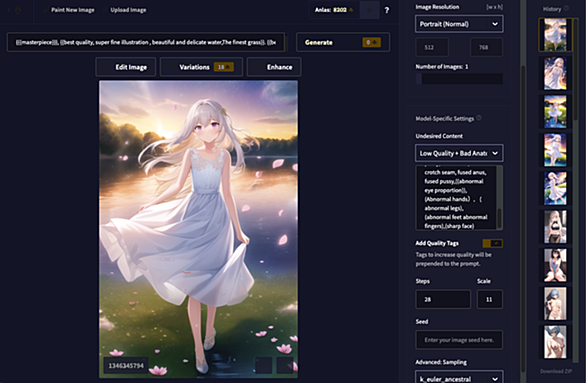Click the Enhance button
The height and width of the screenshot is (383, 586).
click(x=274, y=67)
